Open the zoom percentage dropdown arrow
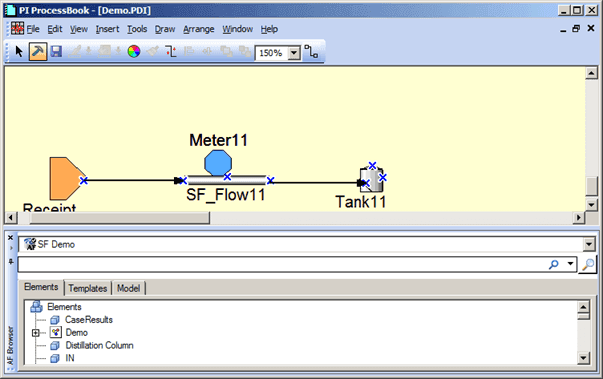 click(x=294, y=53)
